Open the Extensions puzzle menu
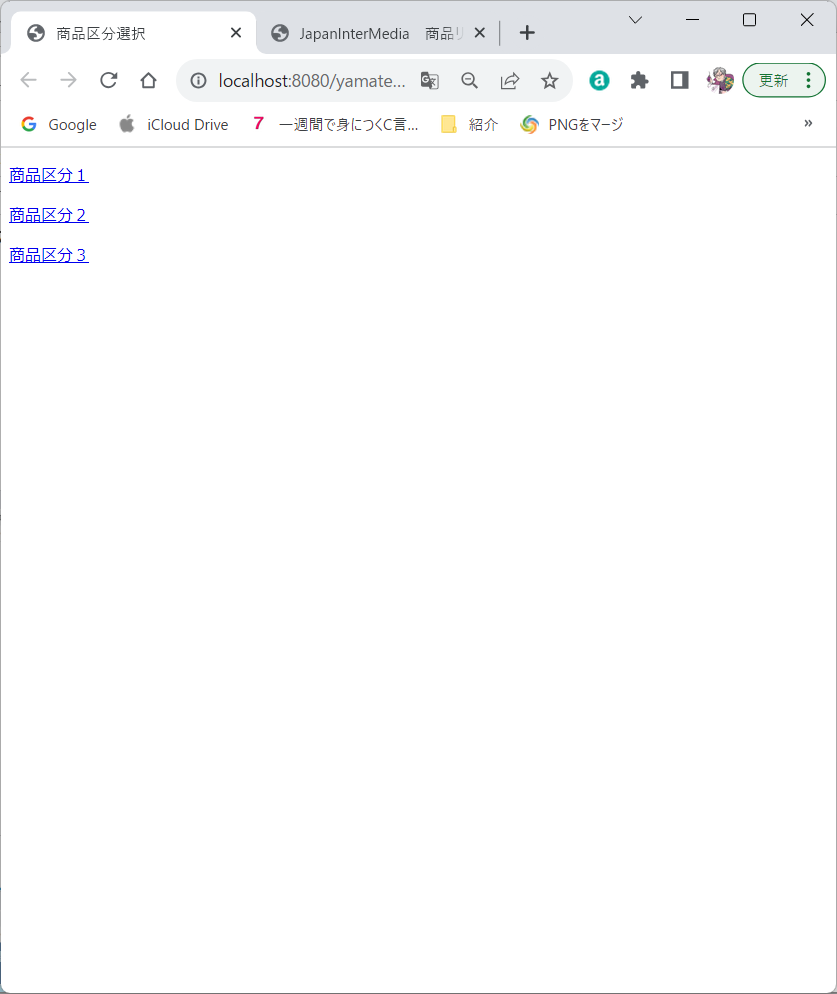The image size is (837, 994). [x=639, y=81]
